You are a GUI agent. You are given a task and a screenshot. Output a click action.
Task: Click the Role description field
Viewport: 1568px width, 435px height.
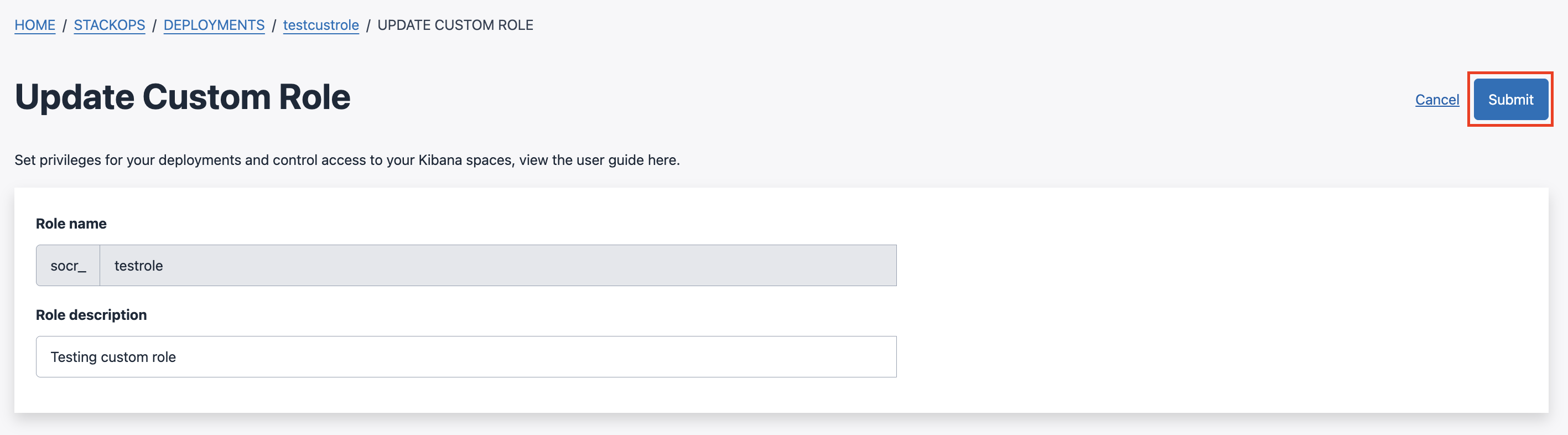(x=466, y=356)
